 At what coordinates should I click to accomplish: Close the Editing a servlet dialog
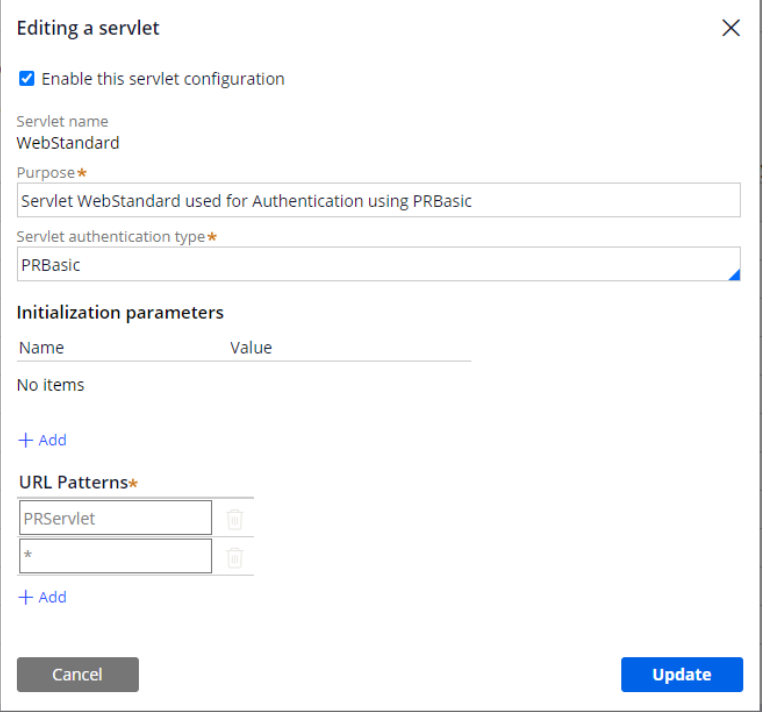coord(731,28)
